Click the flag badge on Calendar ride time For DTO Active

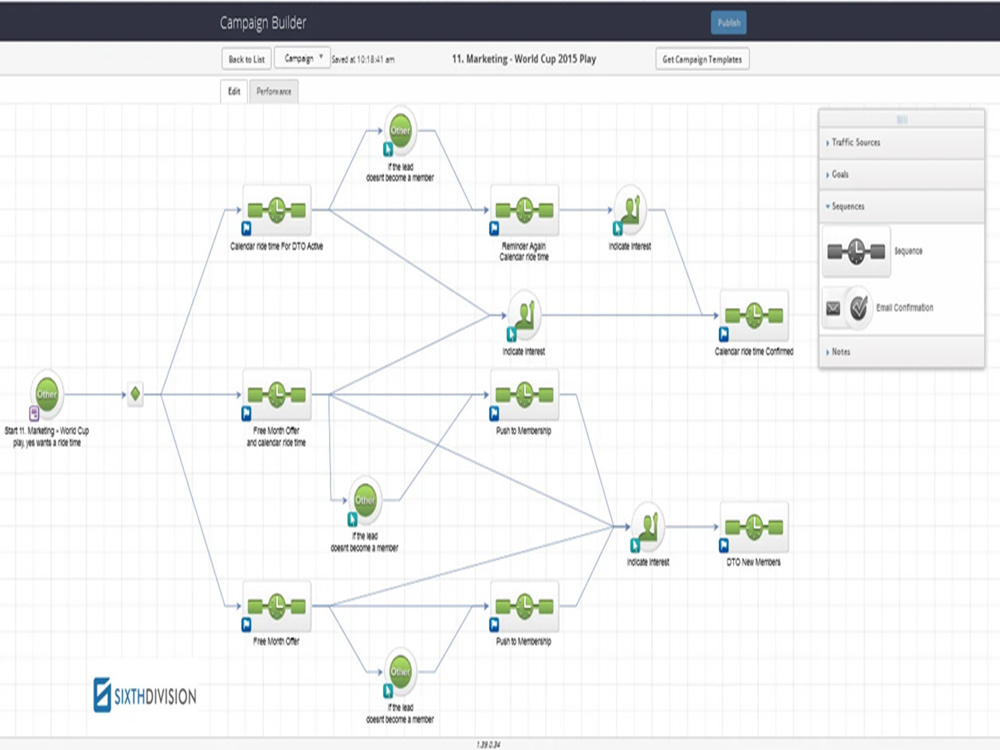tap(247, 228)
